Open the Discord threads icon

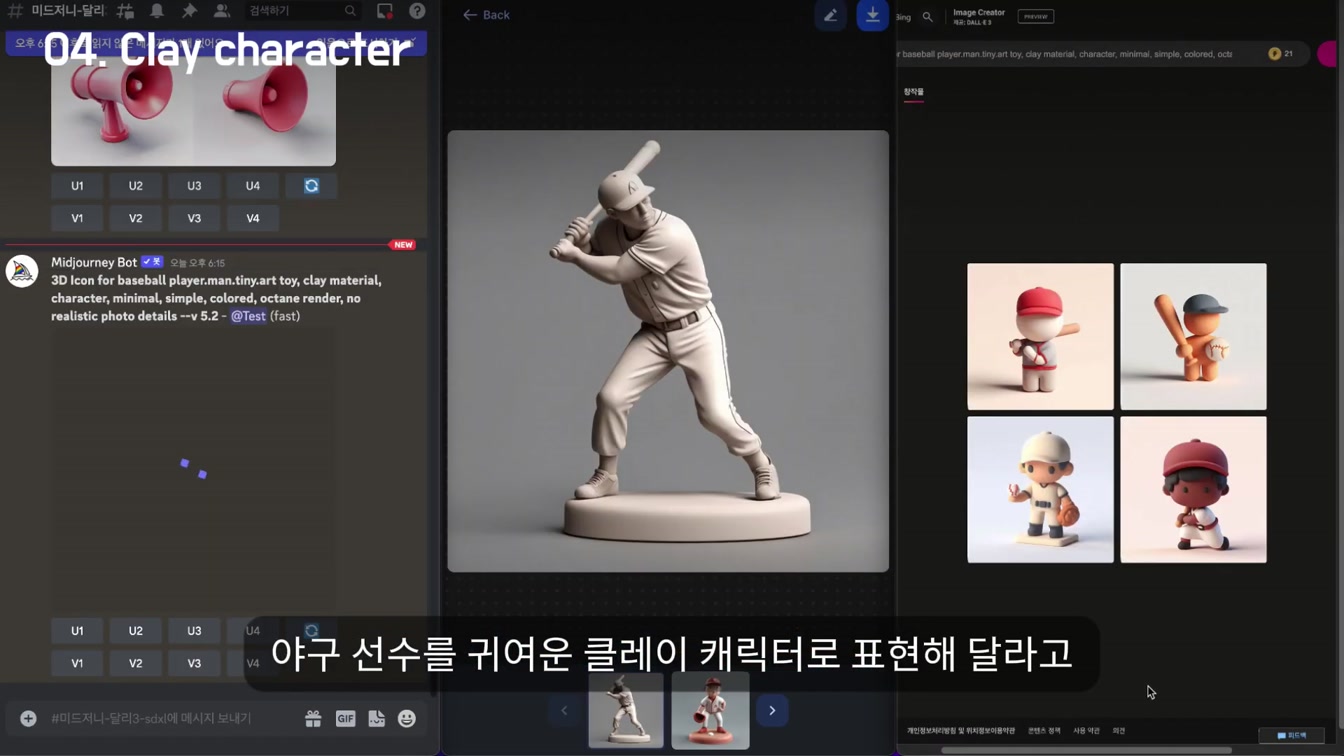(125, 11)
